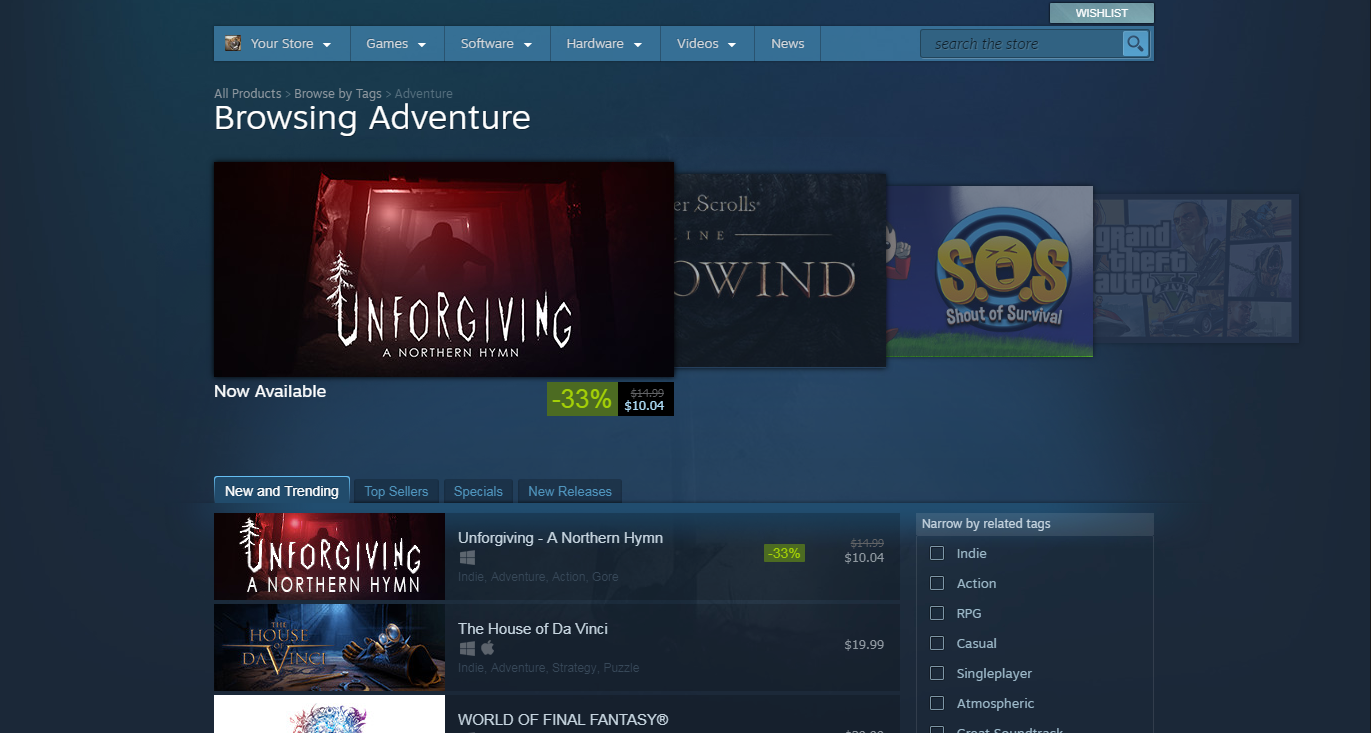This screenshot has width=1371, height=733.
Task: Tick the RPG tag checkbox
Action: (937, 613)
